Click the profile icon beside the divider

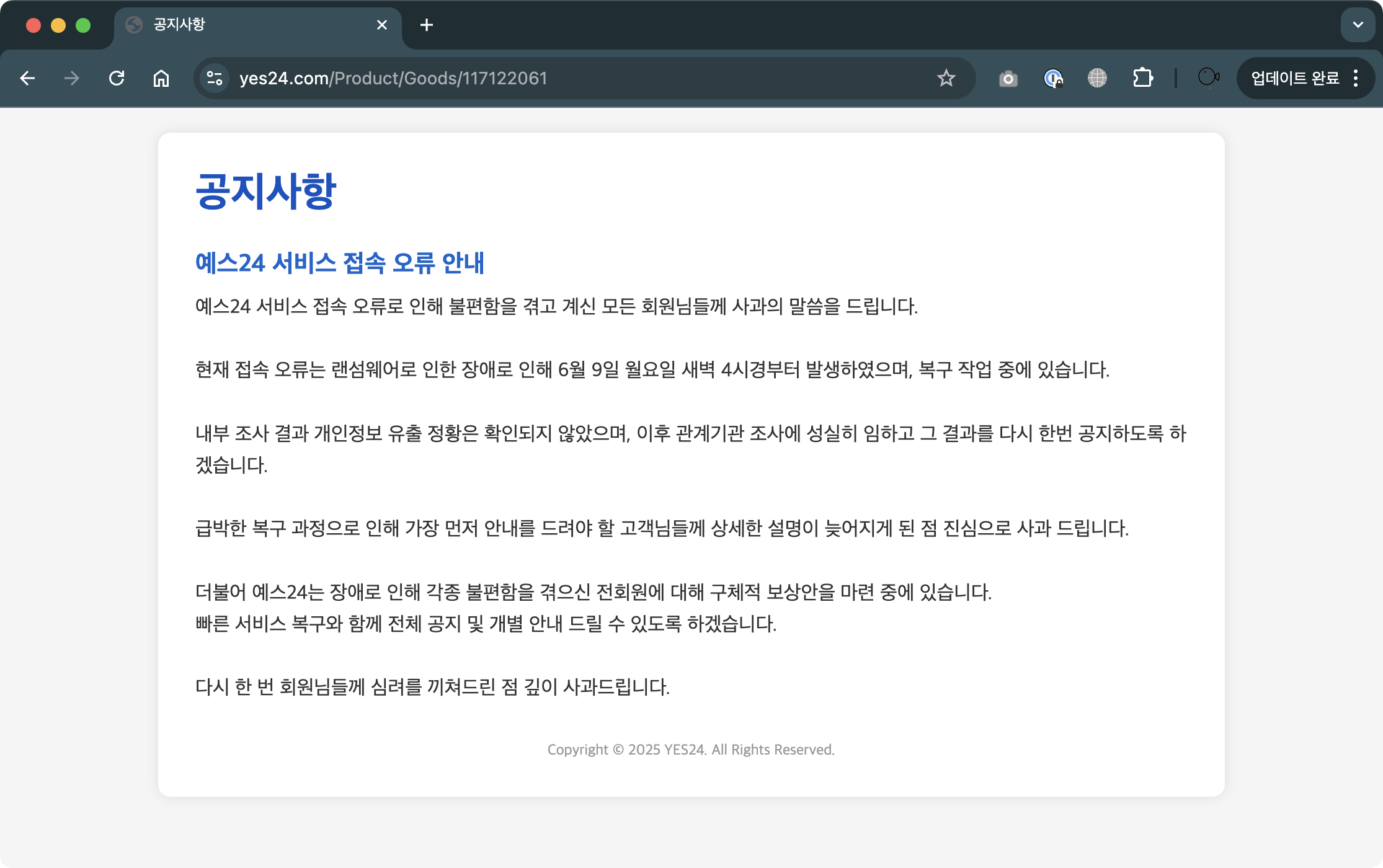(x=1208, y=77)
